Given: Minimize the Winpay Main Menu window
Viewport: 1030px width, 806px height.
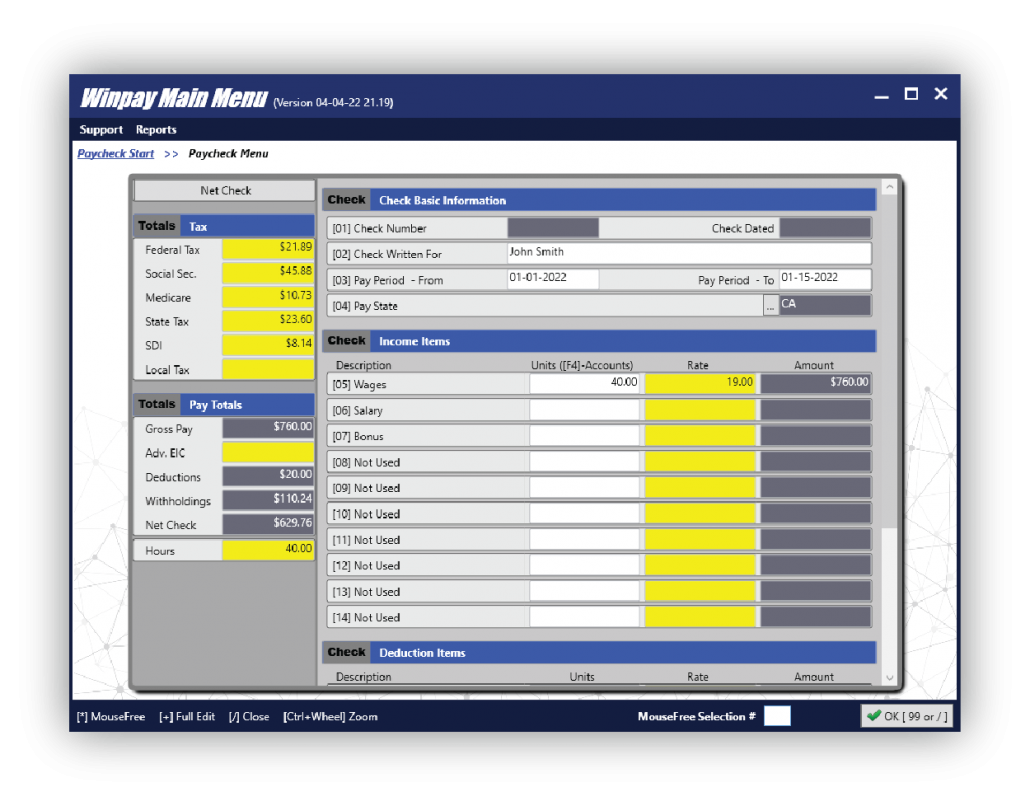Looking at the screenshot, I should [x=882, y=95].
